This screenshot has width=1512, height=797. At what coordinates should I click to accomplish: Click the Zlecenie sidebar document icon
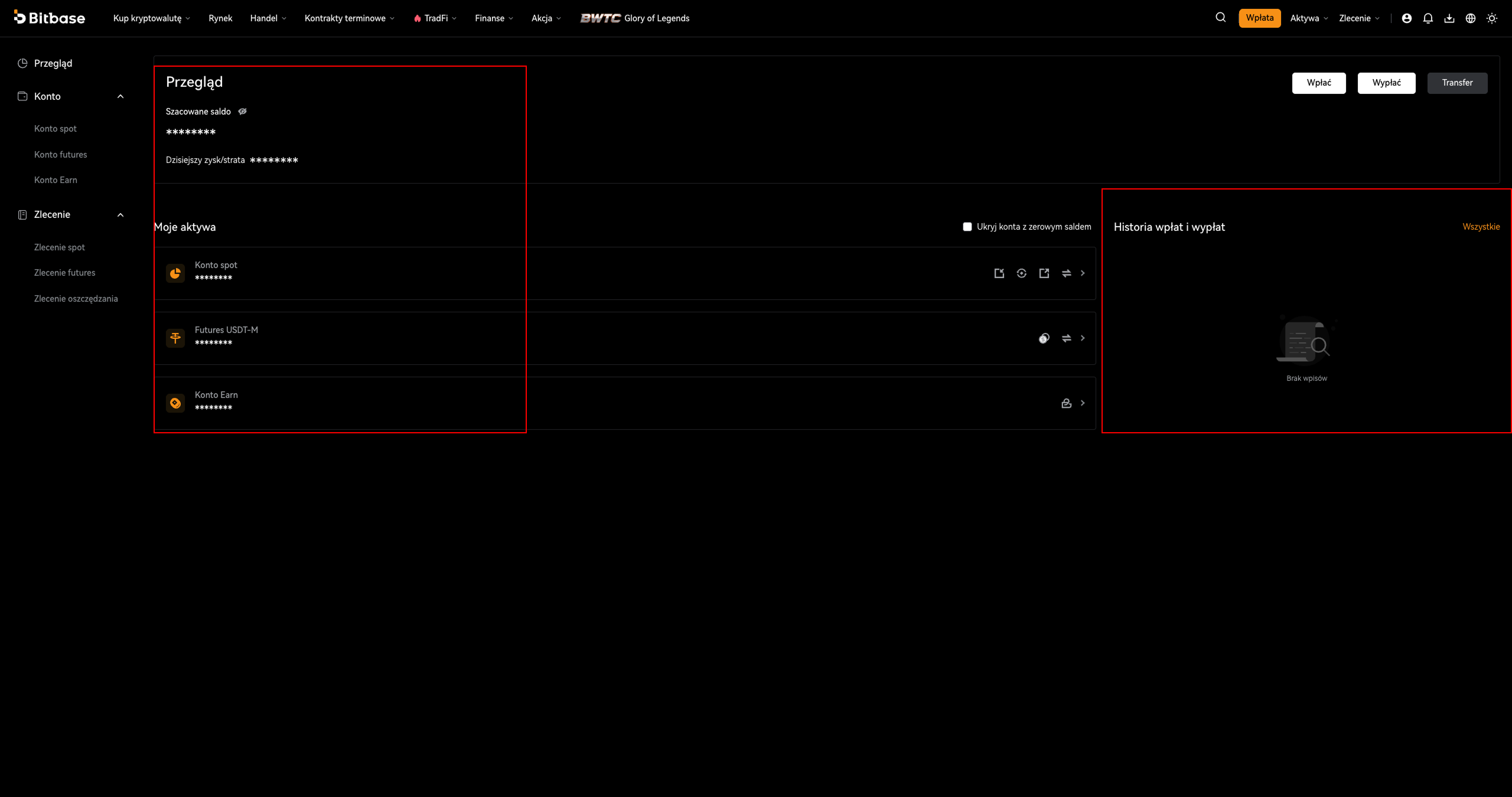point(22,215)
